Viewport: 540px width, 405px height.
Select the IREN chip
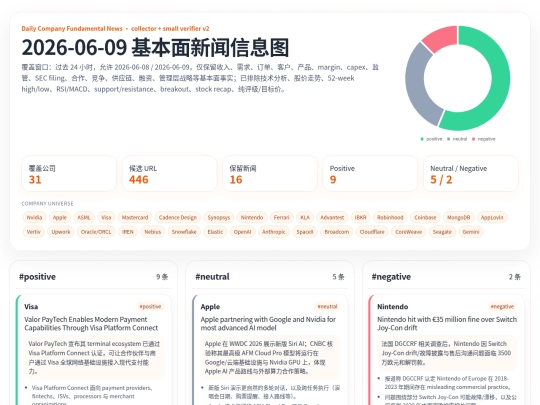tap(128, 232)
